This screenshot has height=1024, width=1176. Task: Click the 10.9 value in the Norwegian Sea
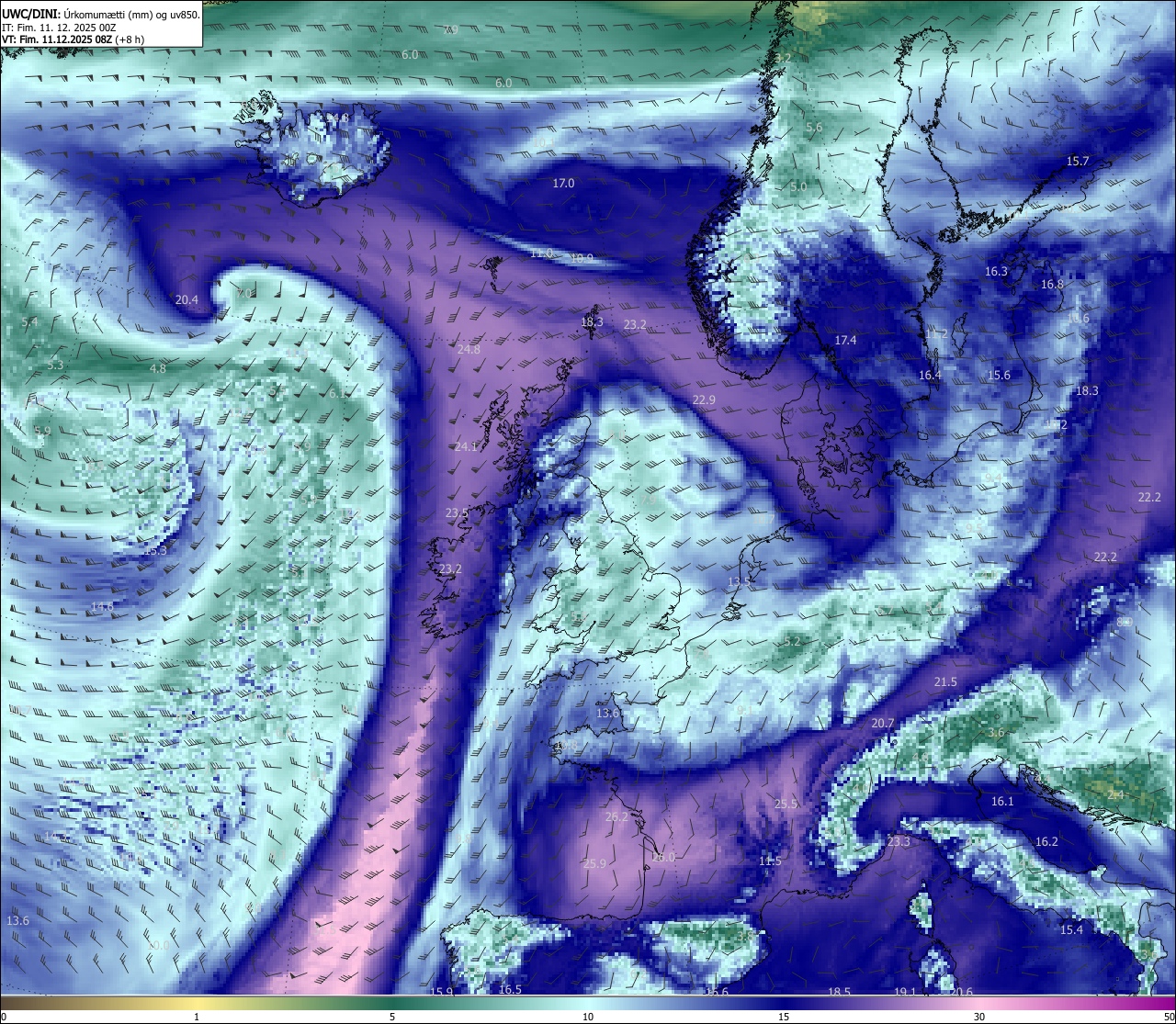click(x=582, y=258)
